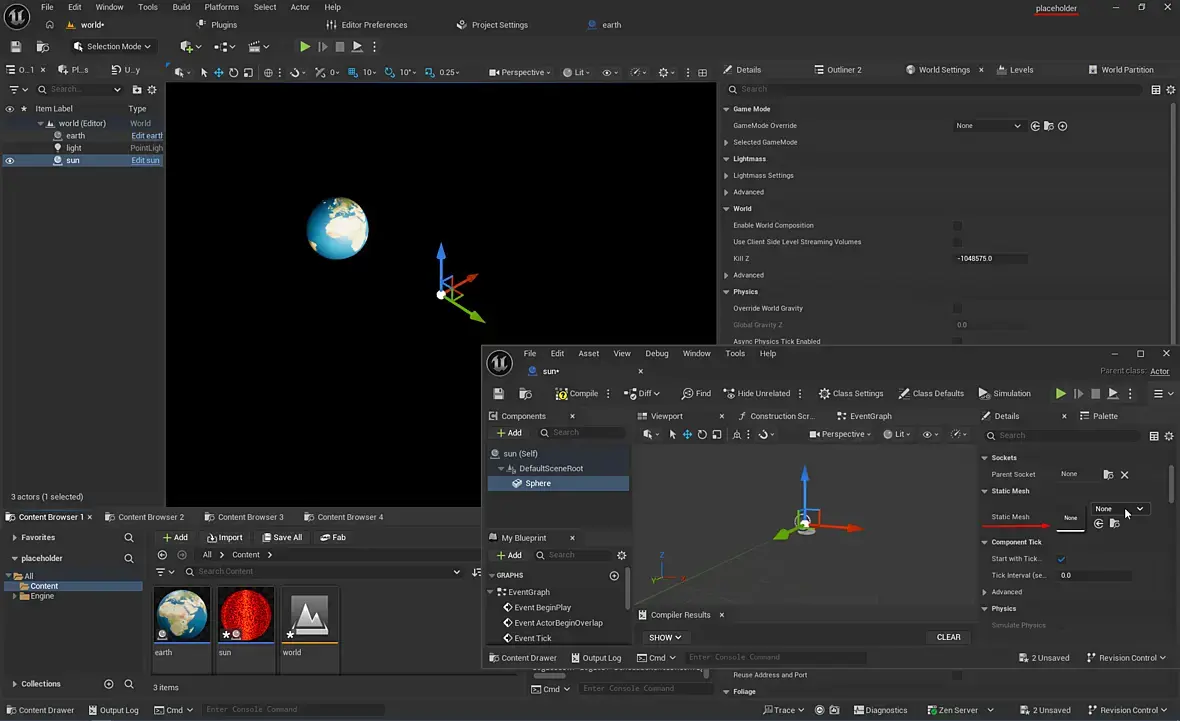Toggle the Start with Tick Enabled checkbox
Viewport: 1180px width, 721px height.
click(x=1061, y=559)
